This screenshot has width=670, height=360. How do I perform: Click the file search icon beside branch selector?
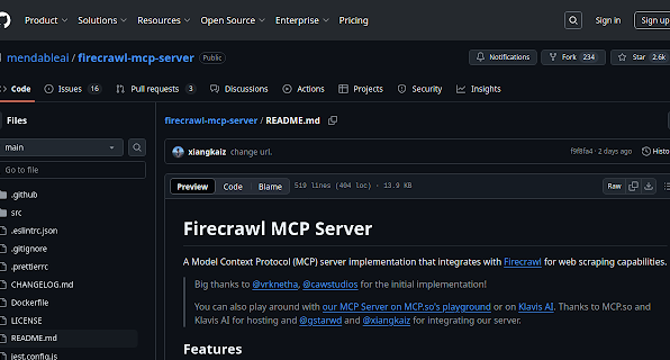137,147
